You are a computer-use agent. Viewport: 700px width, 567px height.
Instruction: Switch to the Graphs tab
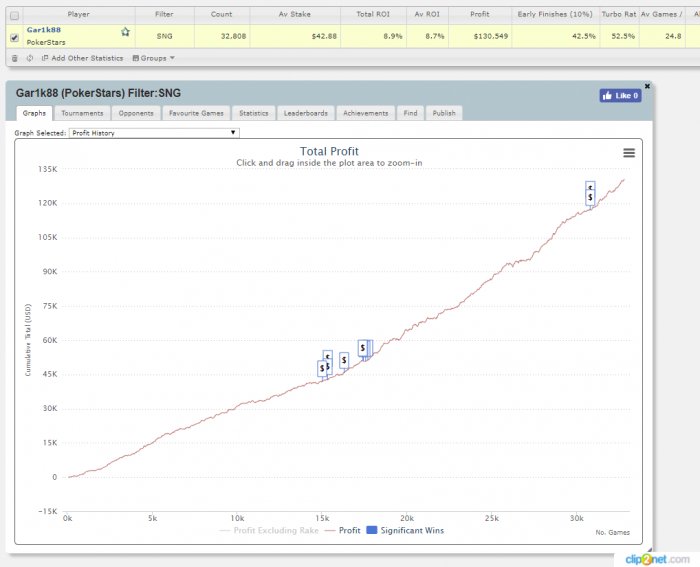coord(34,113)
